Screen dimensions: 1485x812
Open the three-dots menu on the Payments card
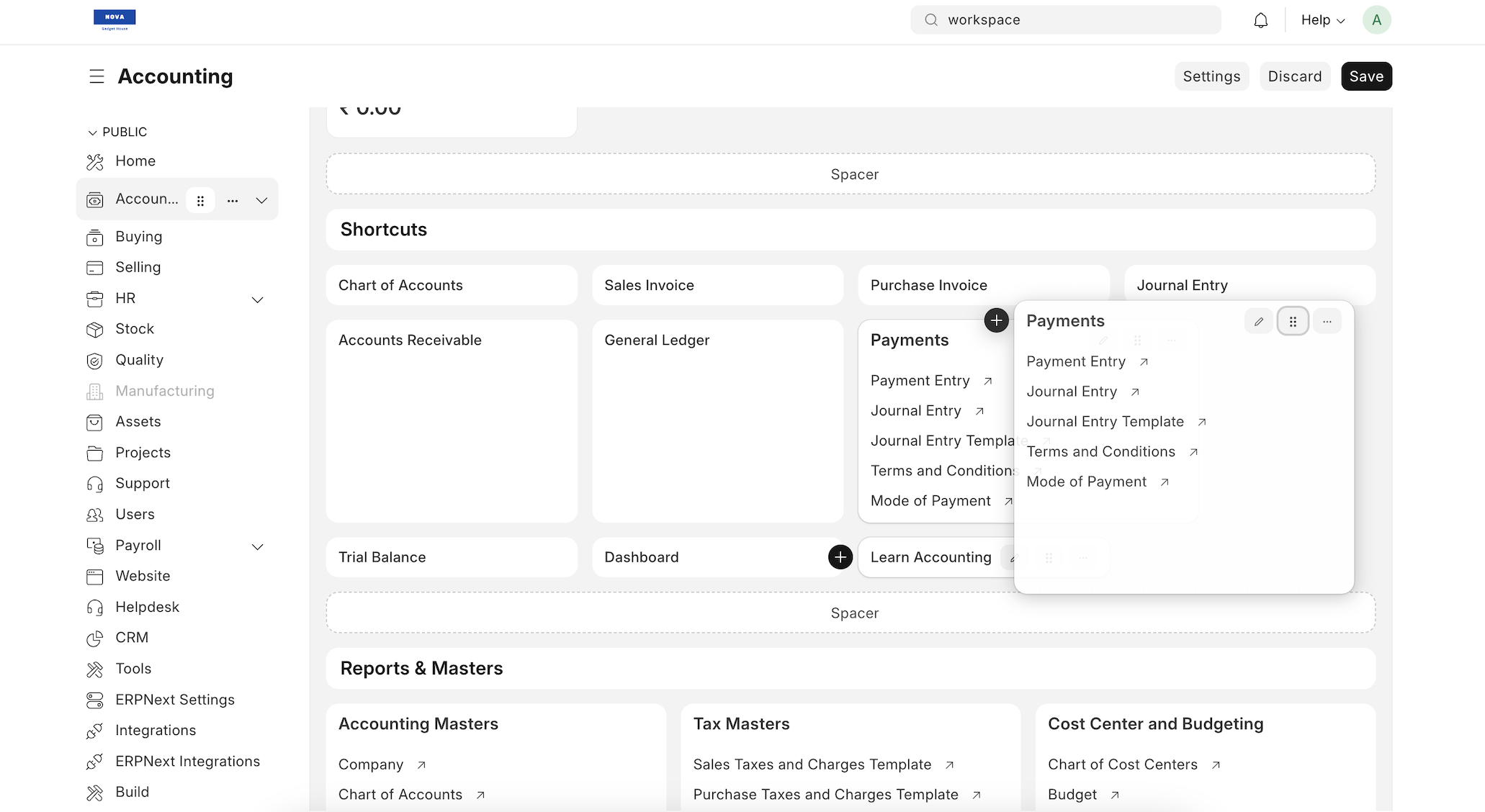[x=1327, y=321]
